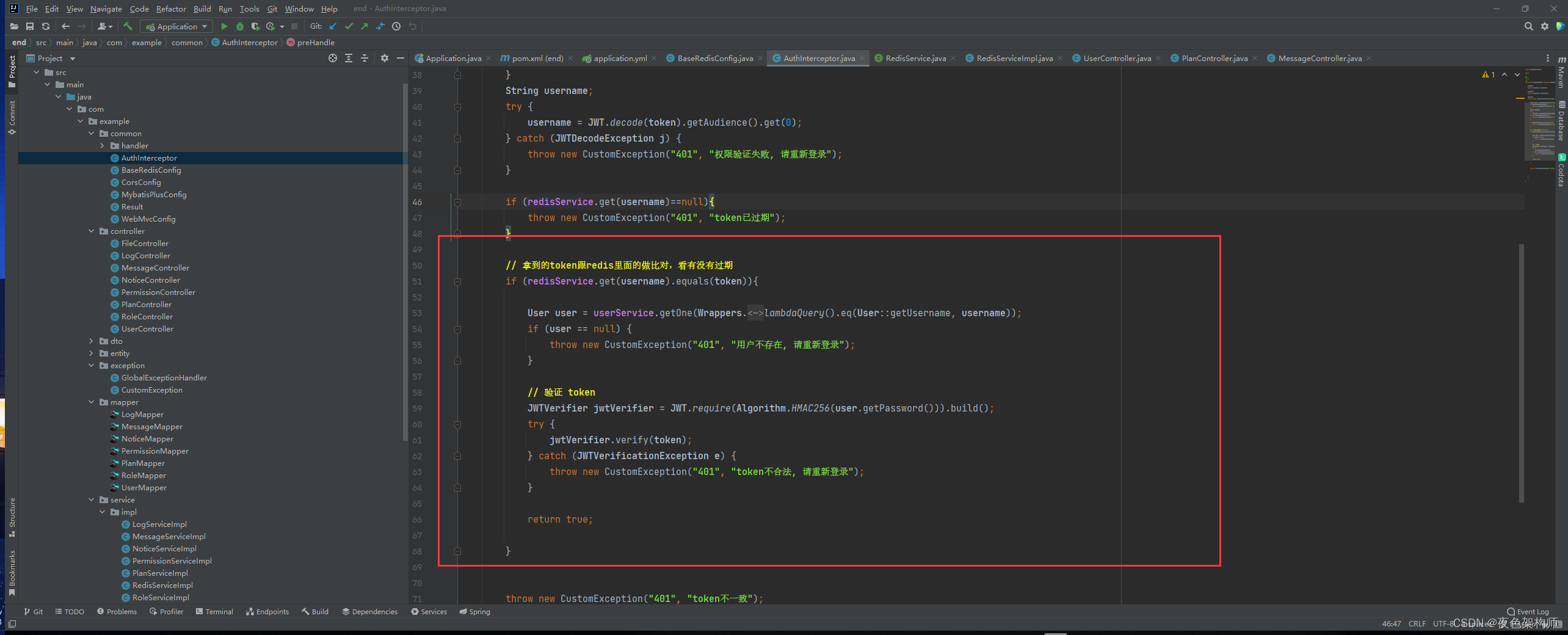Push commits with the green up-arrow icon
Screen dimensions: 1568x635
365,26
